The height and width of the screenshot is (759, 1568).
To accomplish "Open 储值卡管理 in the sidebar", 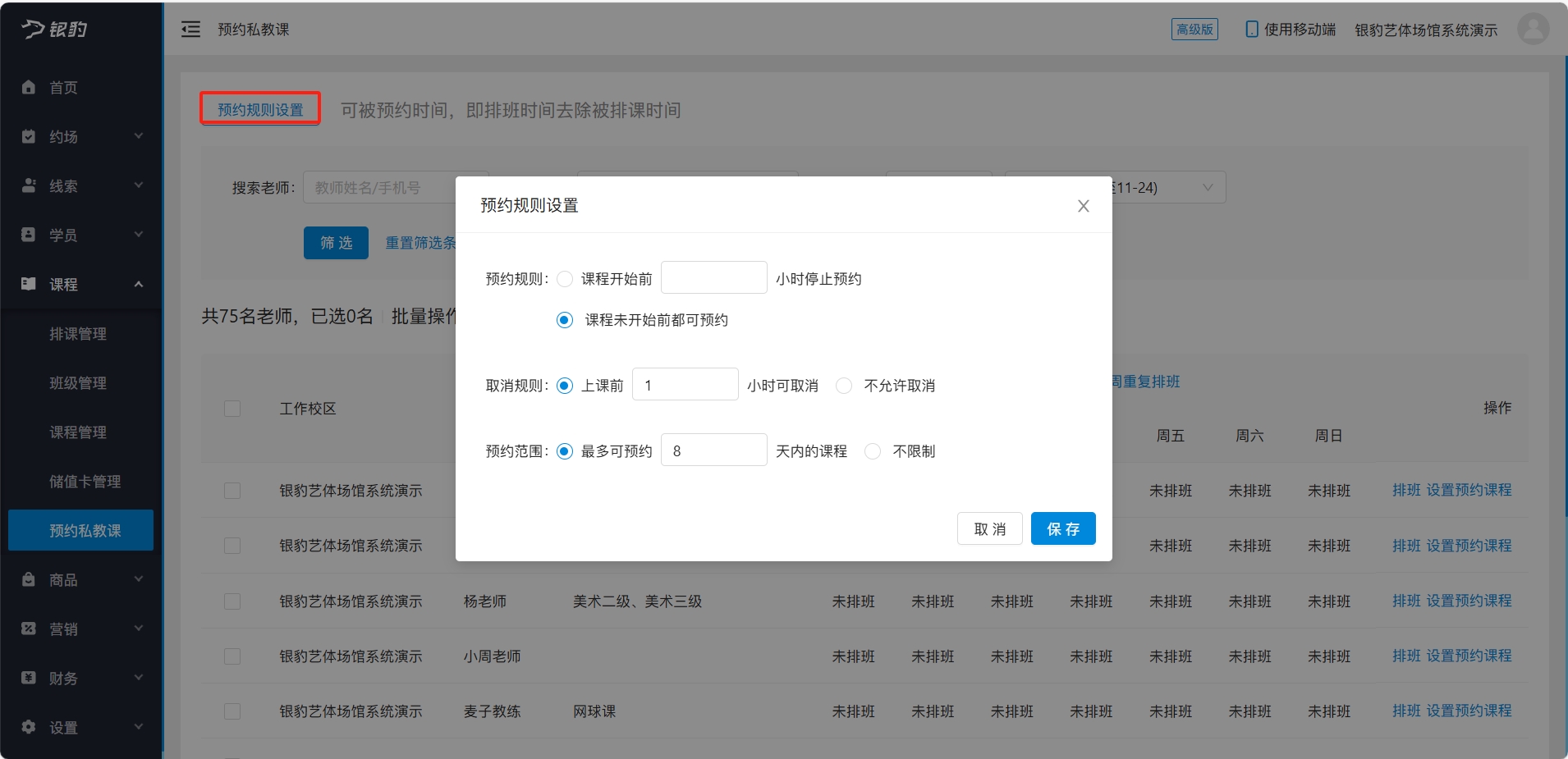I will click(x=85, y=482).
